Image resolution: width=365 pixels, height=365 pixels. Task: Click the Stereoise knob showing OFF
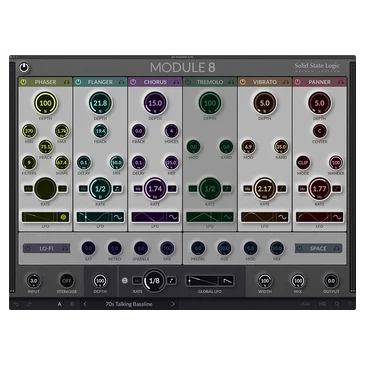pyautogui.click(x=67, y=281)
